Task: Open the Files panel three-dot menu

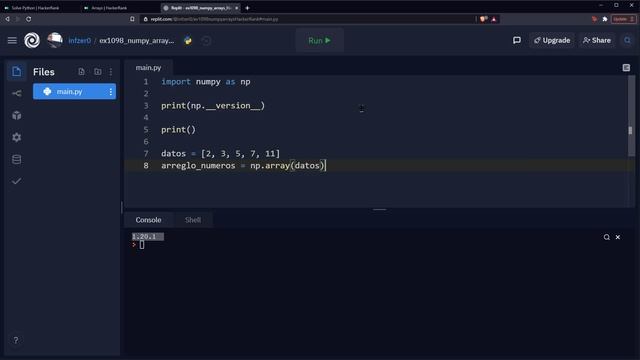Action: click(111, 72)
